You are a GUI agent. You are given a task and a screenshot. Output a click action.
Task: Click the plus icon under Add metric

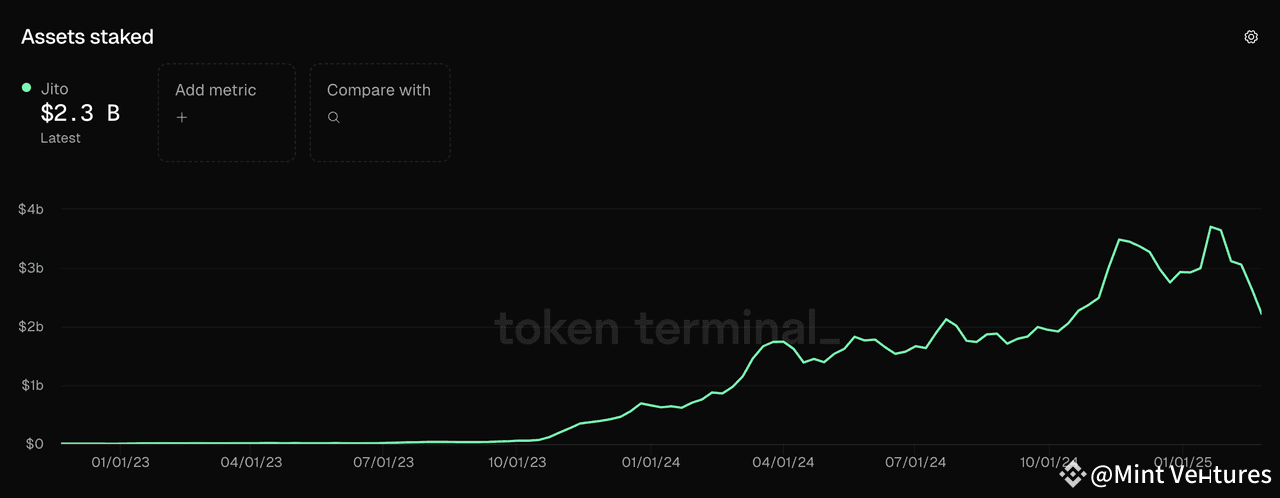(181, 118)
